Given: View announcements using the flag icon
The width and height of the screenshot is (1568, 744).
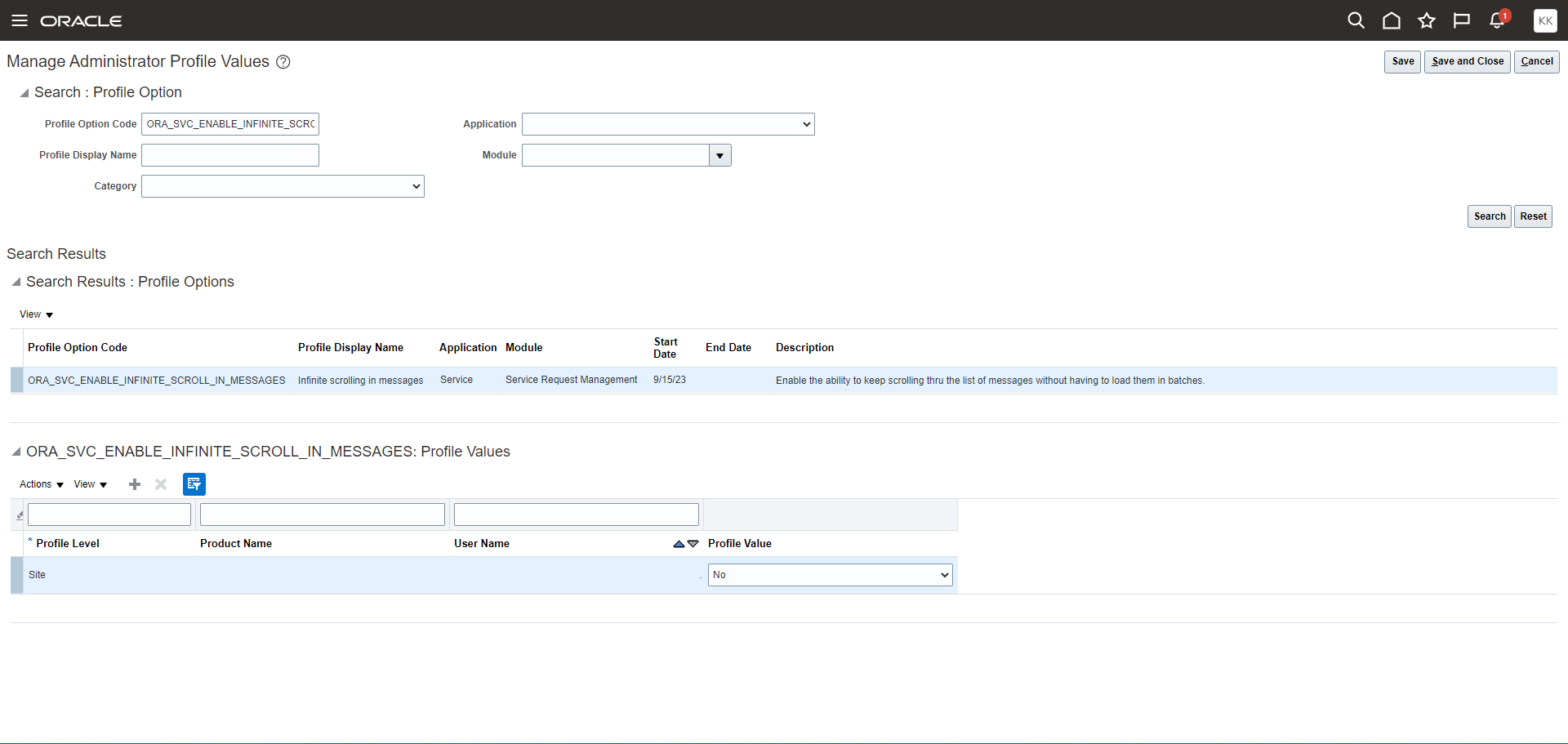Looking at the screenshot, I should 1462,20.
